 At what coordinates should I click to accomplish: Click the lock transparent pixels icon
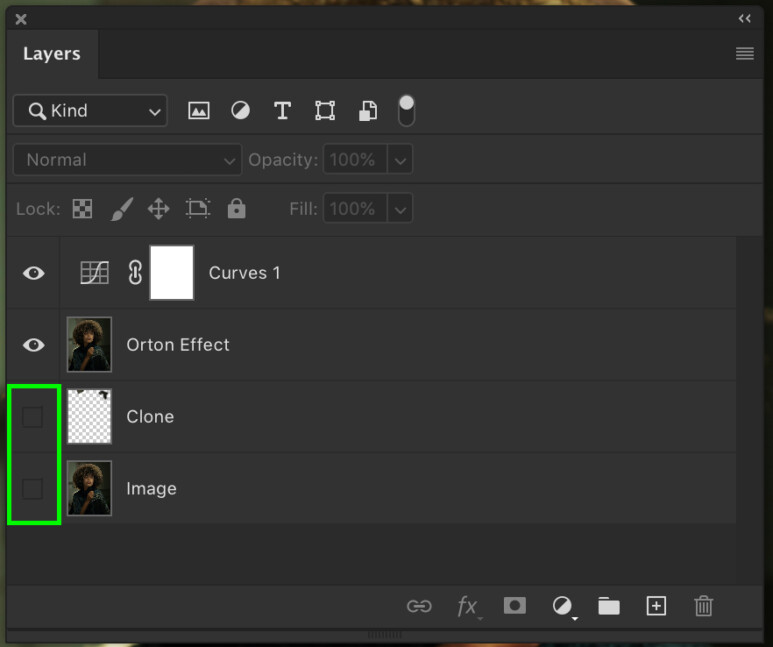(83, 209)
